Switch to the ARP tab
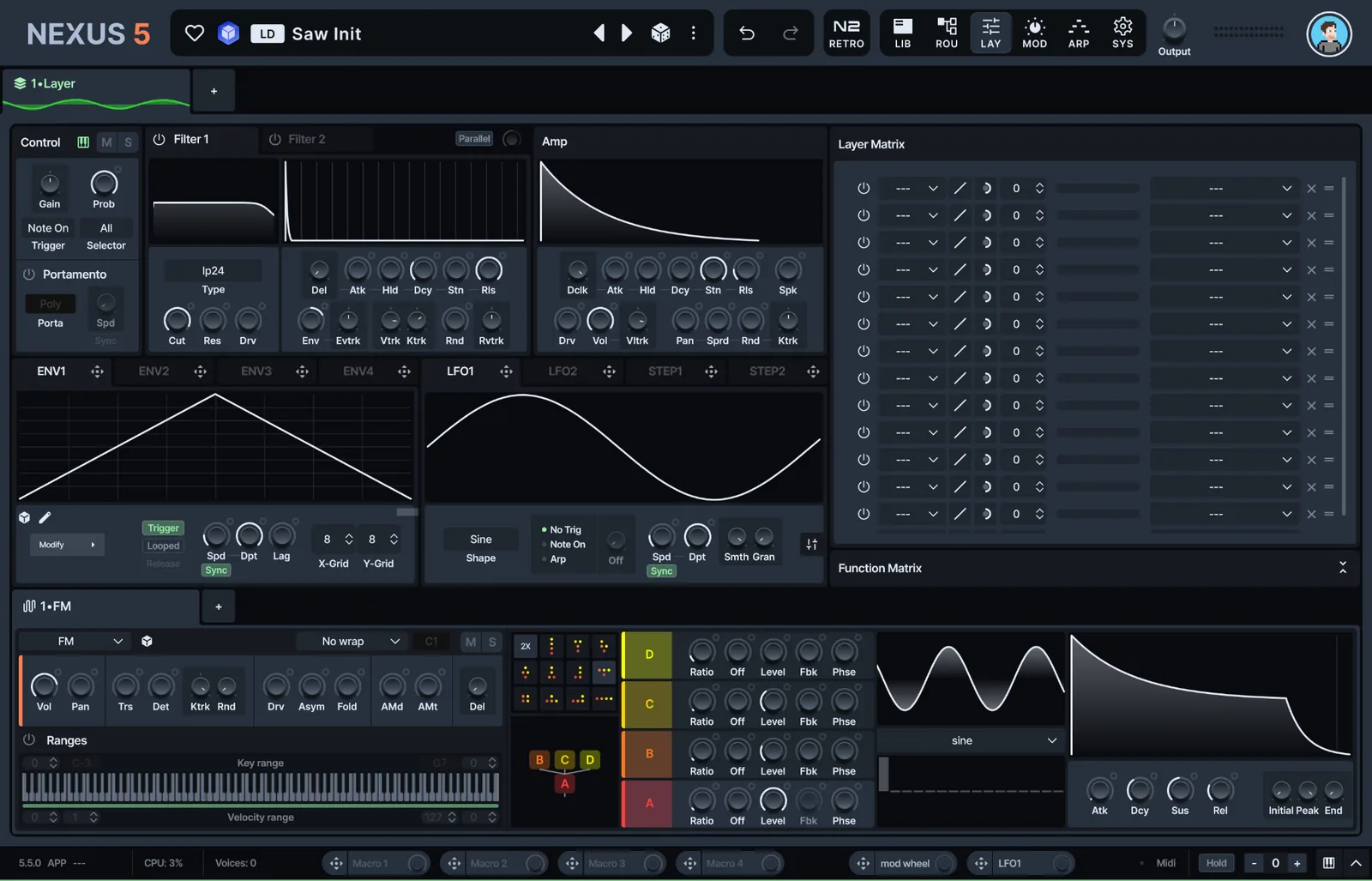 (1079, 33)
